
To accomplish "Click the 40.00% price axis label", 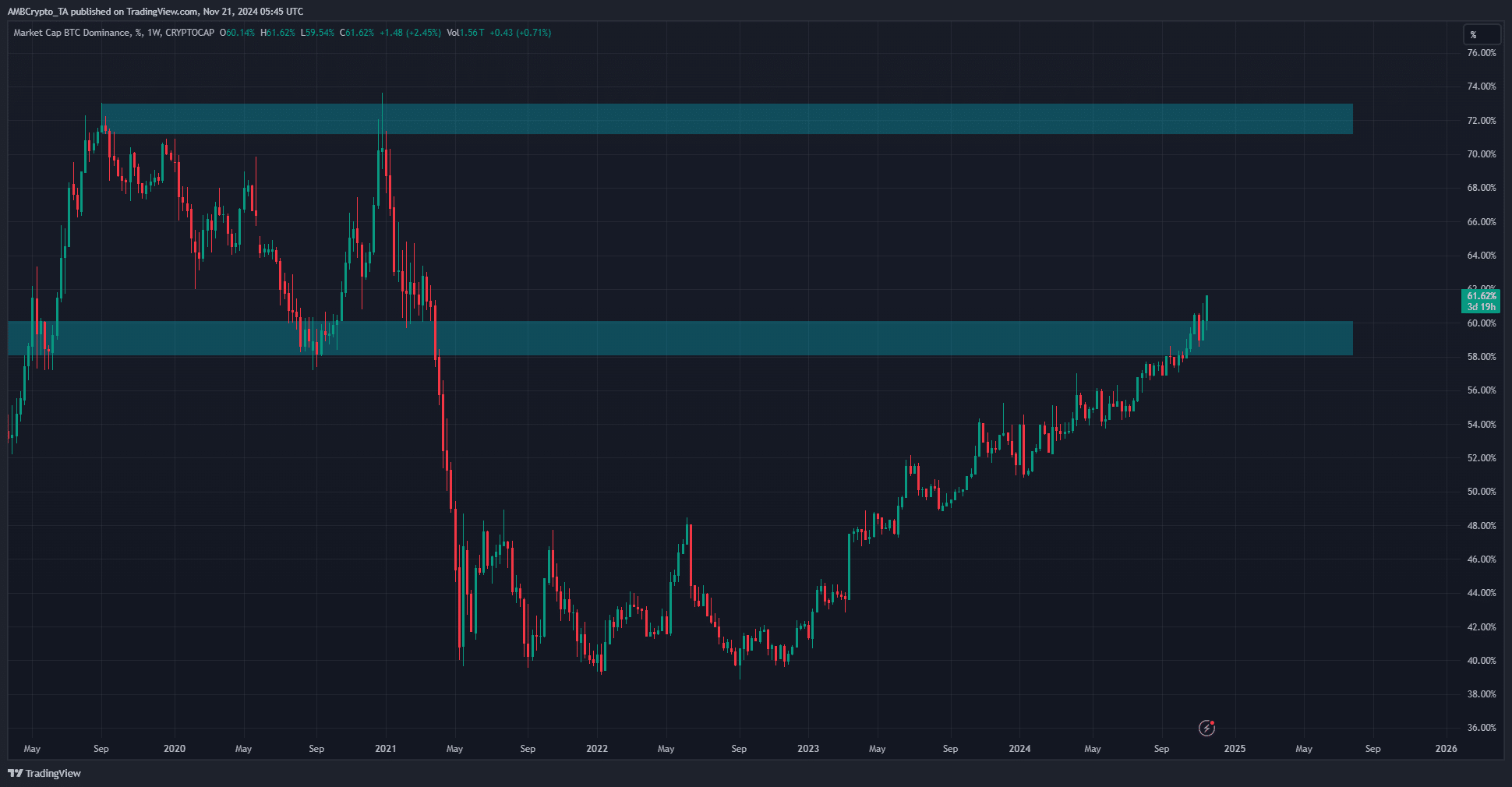I will pos(1482,661).
